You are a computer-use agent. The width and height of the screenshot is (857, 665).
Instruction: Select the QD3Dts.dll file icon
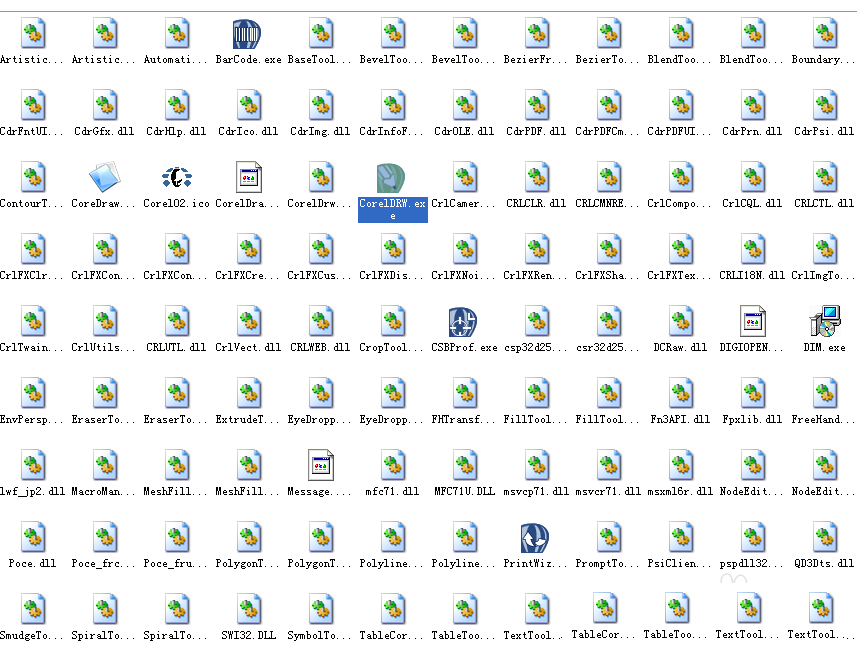(x=825, y=538)
